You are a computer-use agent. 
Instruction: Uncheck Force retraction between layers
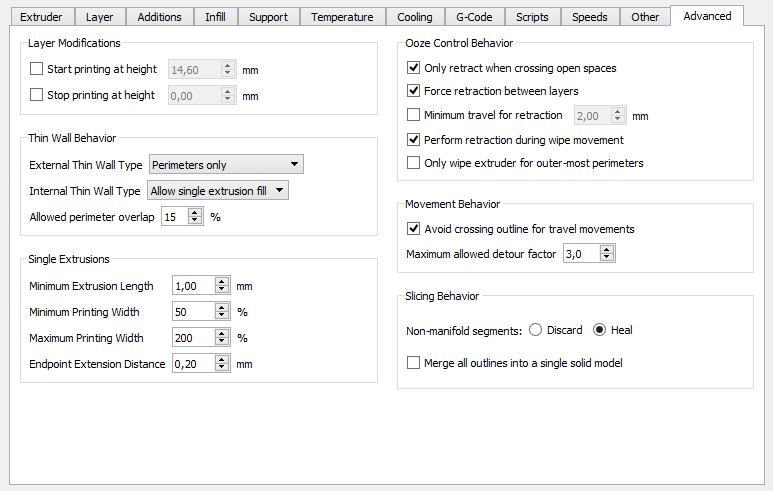pos(414,91)
